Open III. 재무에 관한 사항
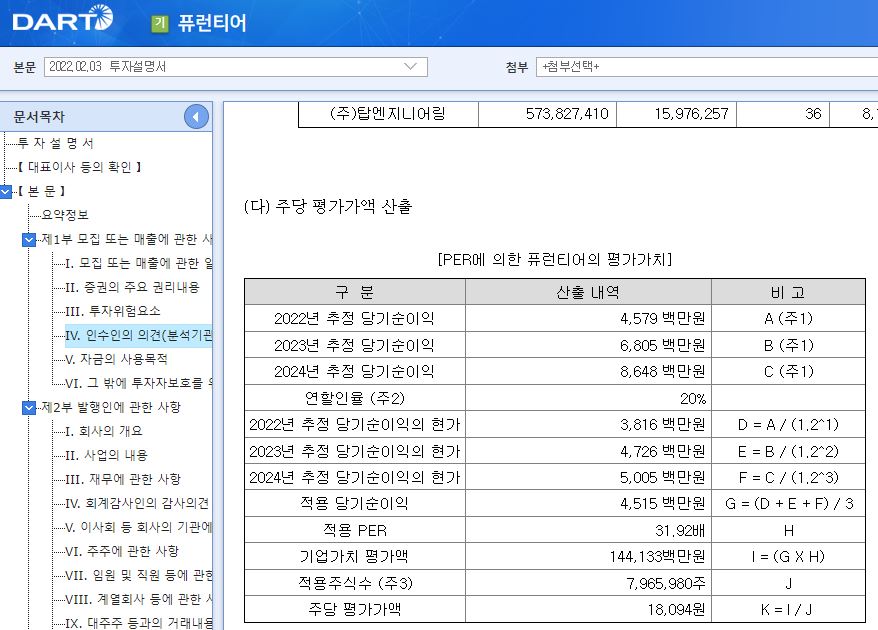878x630 pixels. 123,479
